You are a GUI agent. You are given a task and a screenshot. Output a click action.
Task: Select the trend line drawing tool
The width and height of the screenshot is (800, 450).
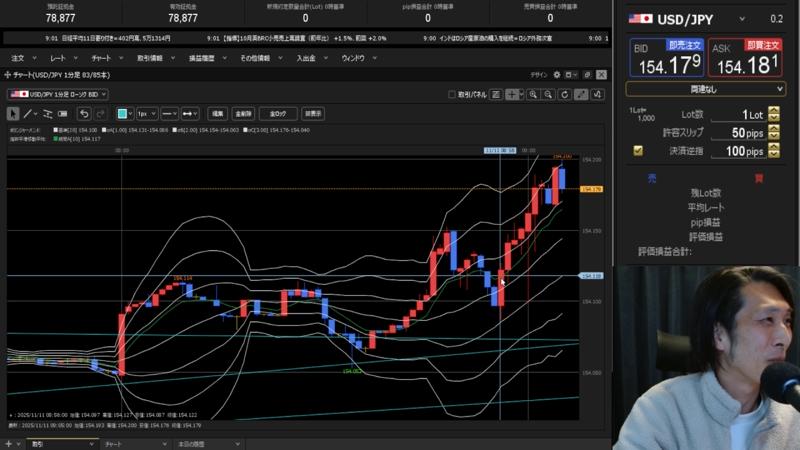[x=28, y=114]
